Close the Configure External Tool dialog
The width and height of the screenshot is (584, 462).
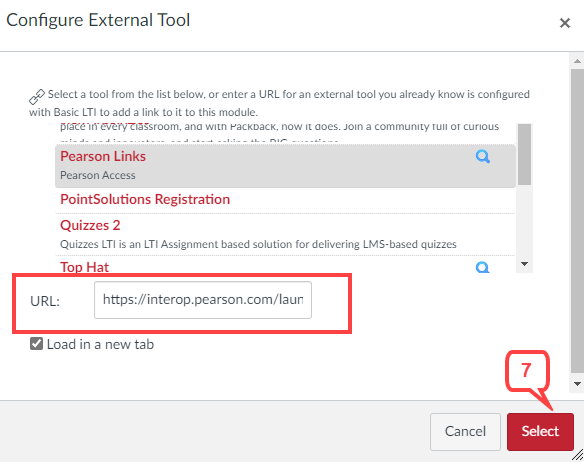[x=565, y=23]
